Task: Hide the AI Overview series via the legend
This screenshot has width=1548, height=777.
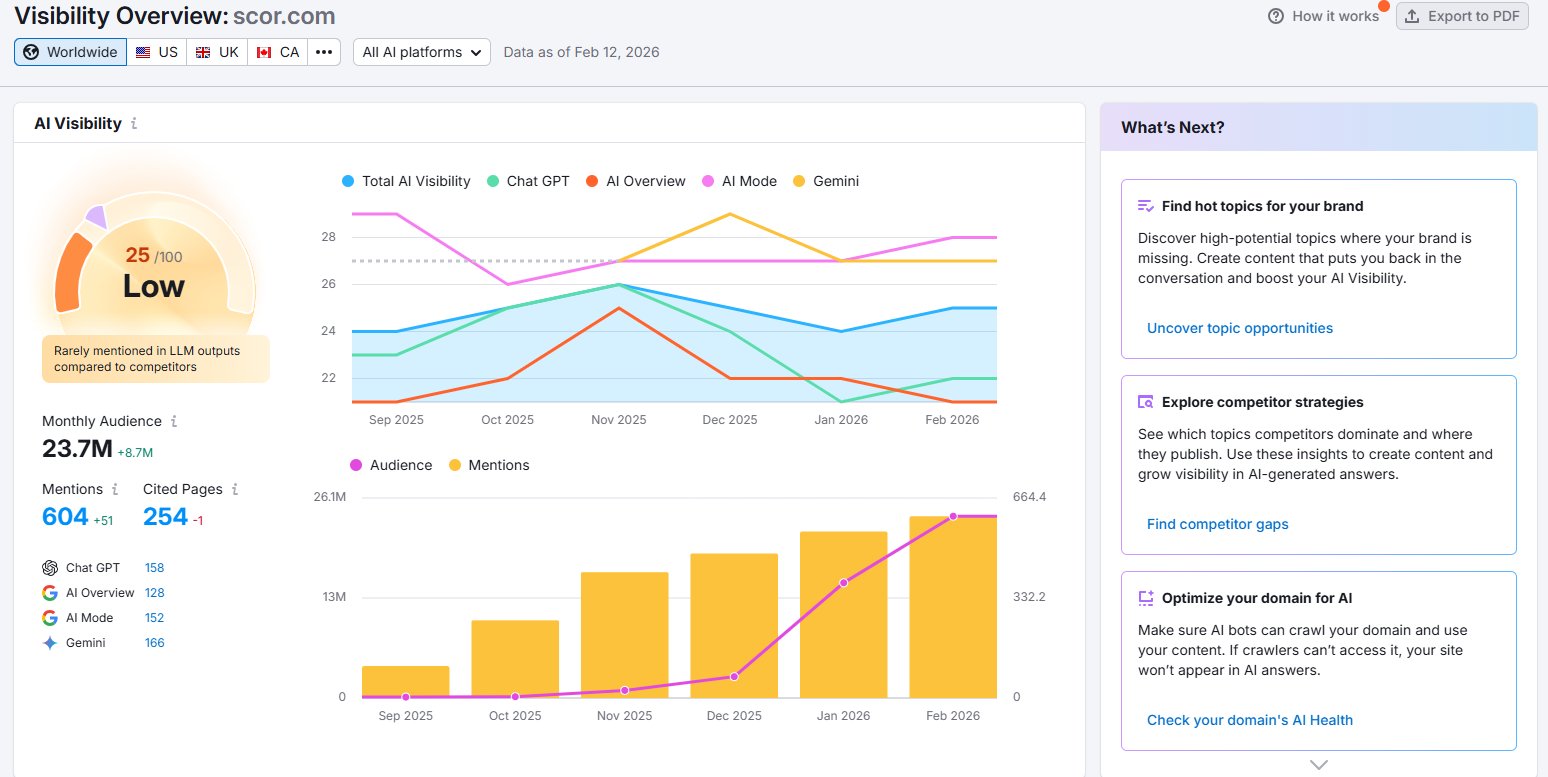Action: (636, 181)
